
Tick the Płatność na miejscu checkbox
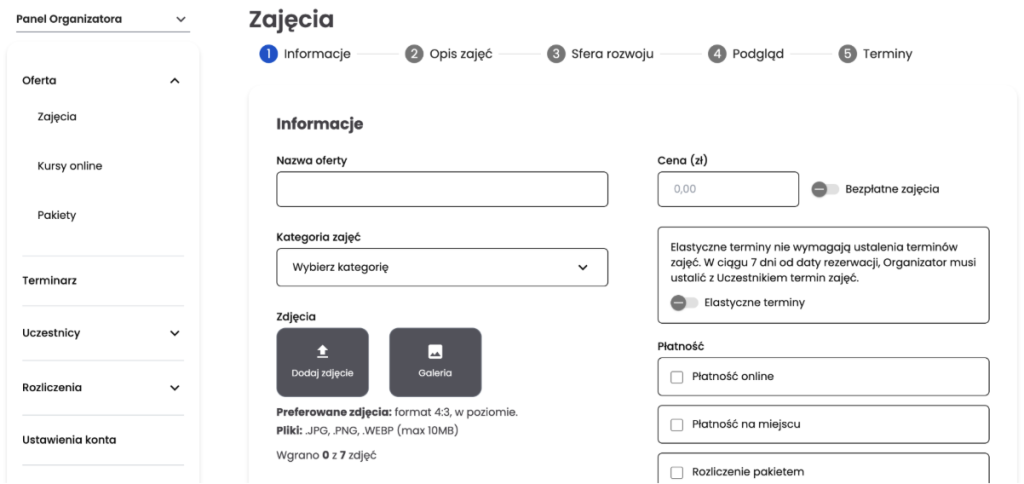coord(677,424)
